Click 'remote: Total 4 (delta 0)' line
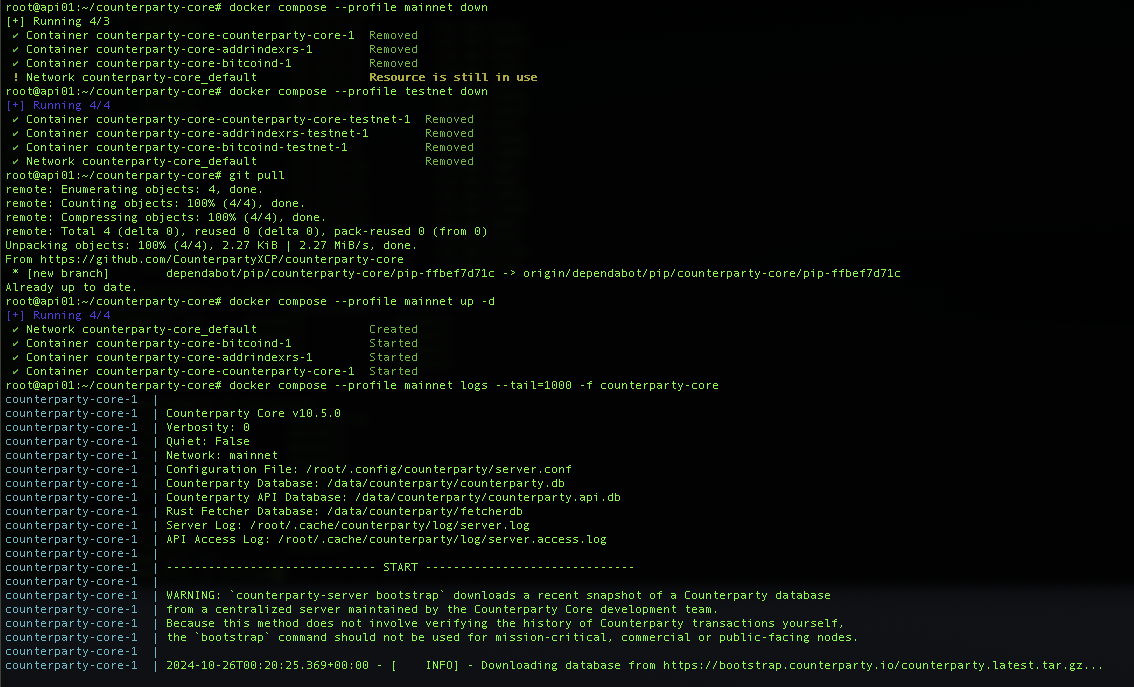The width and height of the screenshot is (1134, 687). coord(246,231)
